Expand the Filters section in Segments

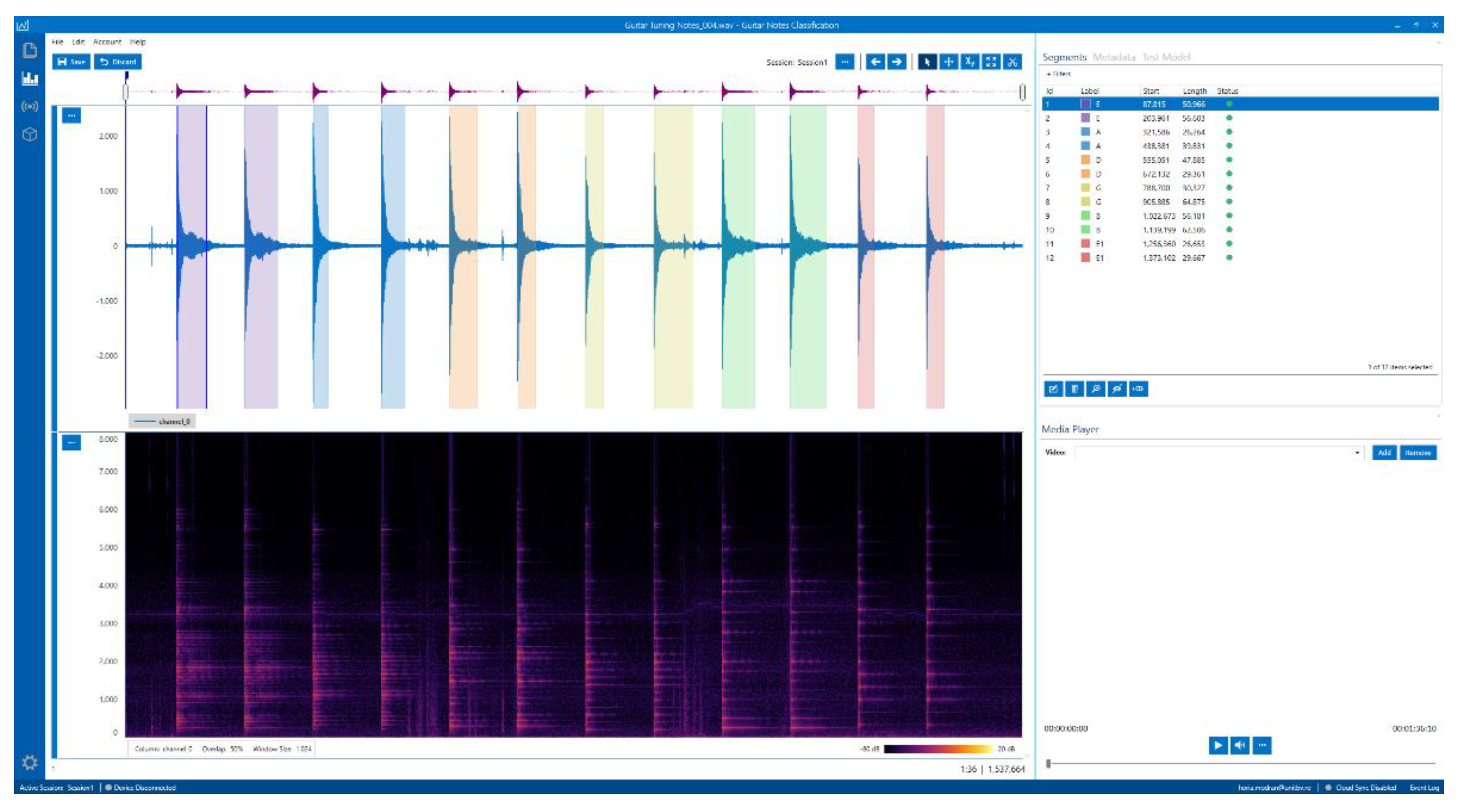1059,74
